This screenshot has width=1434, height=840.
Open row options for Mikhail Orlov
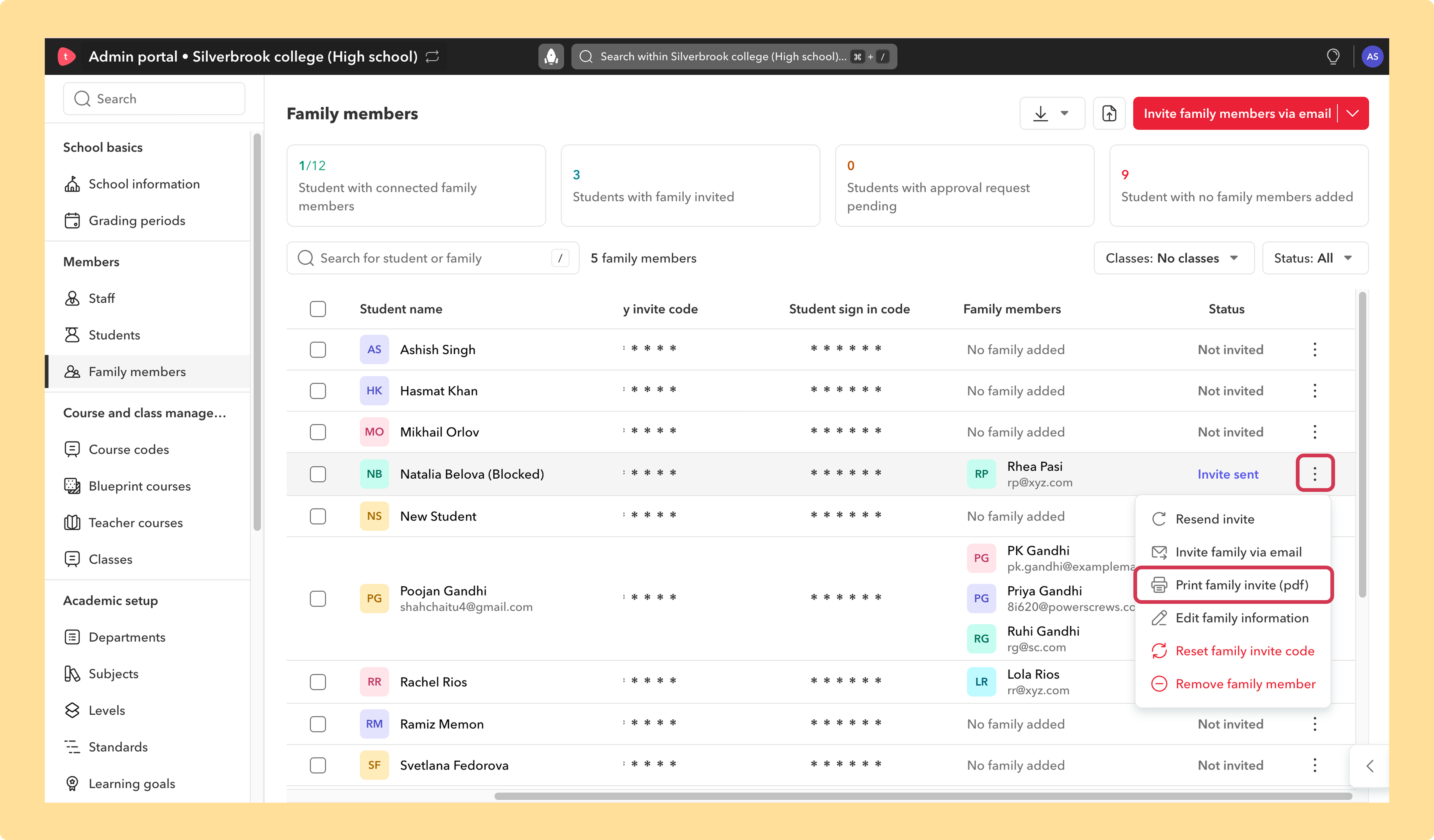pos(1314,432)
